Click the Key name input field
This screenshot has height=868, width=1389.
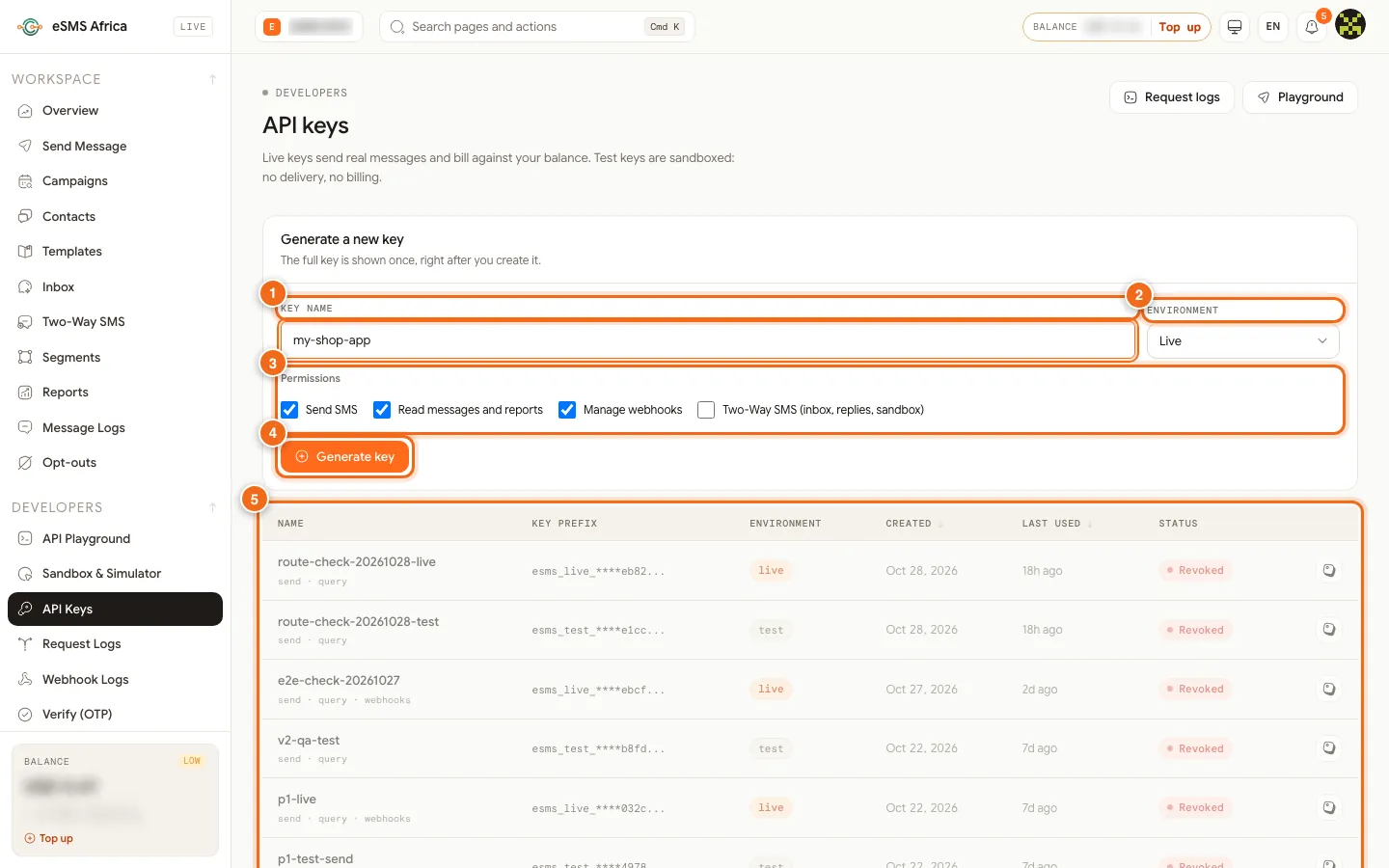[x=708, y=340]
